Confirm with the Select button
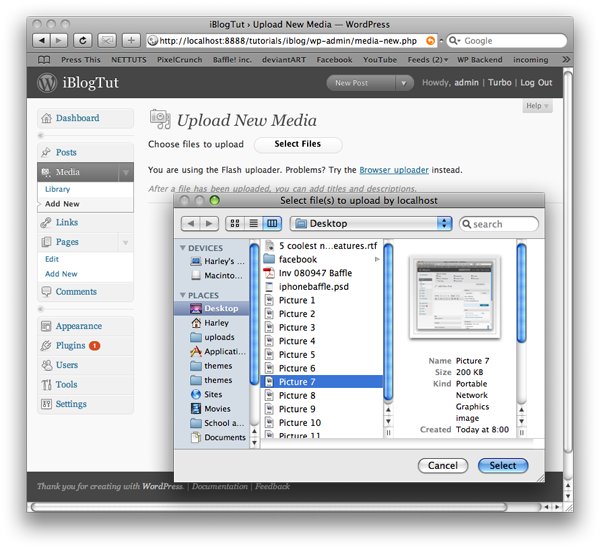The height and width of the screenshot is (549, 600). pos(503,466)
